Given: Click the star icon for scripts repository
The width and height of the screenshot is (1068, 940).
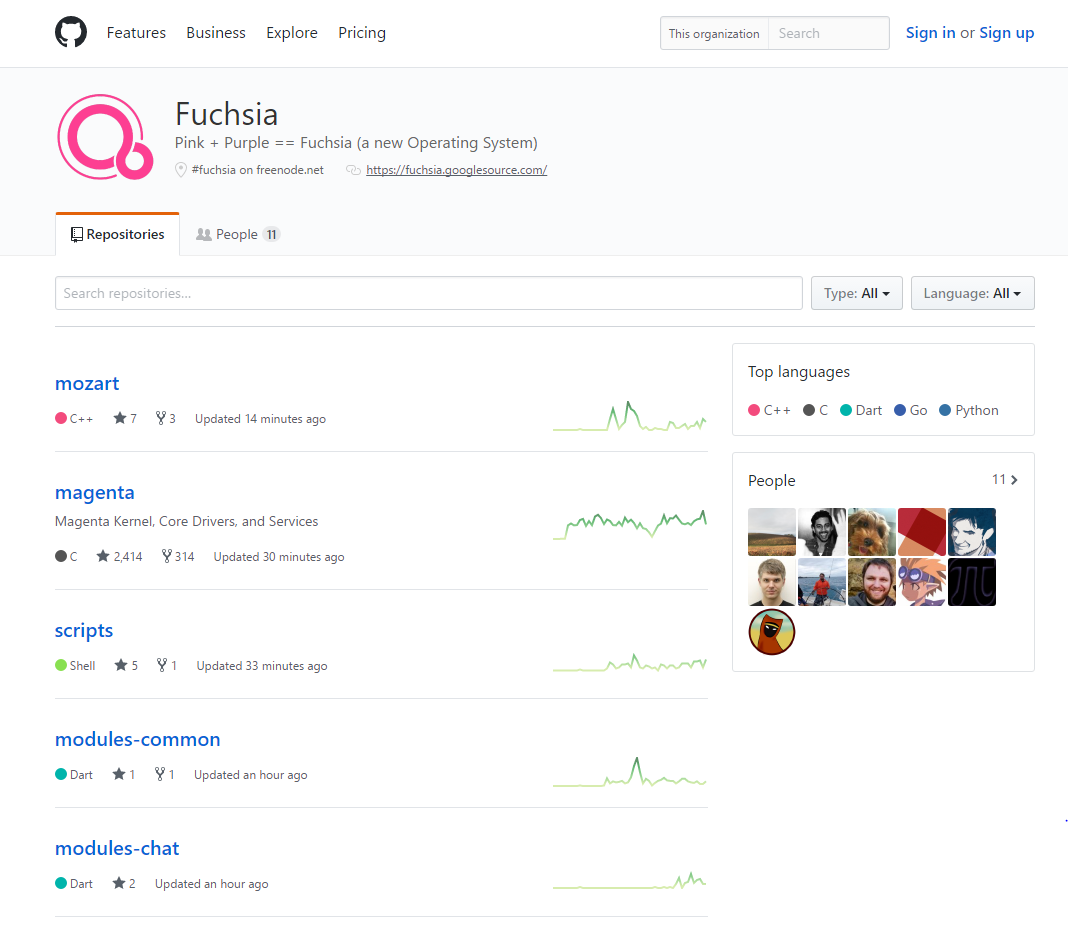Looking at the screenshot, I should [121, 665].
